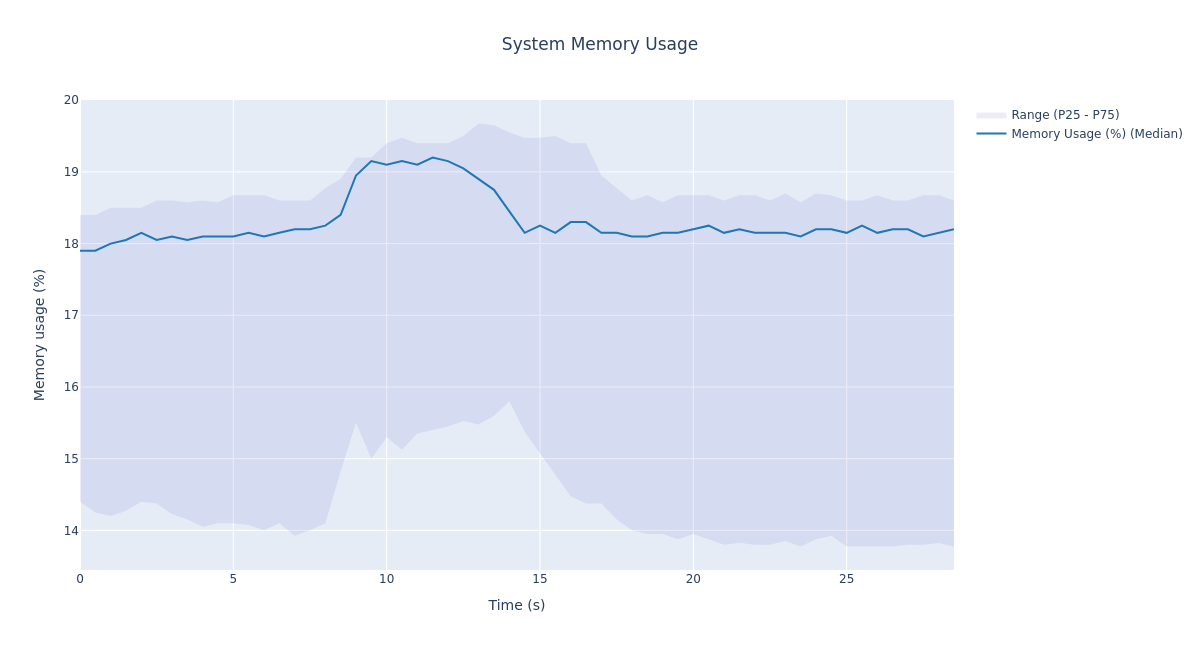Screen dimensions: 1200x650
Task: Select the x-axis tick label 10
Action: pyautogui.click(x=386, y=579)
